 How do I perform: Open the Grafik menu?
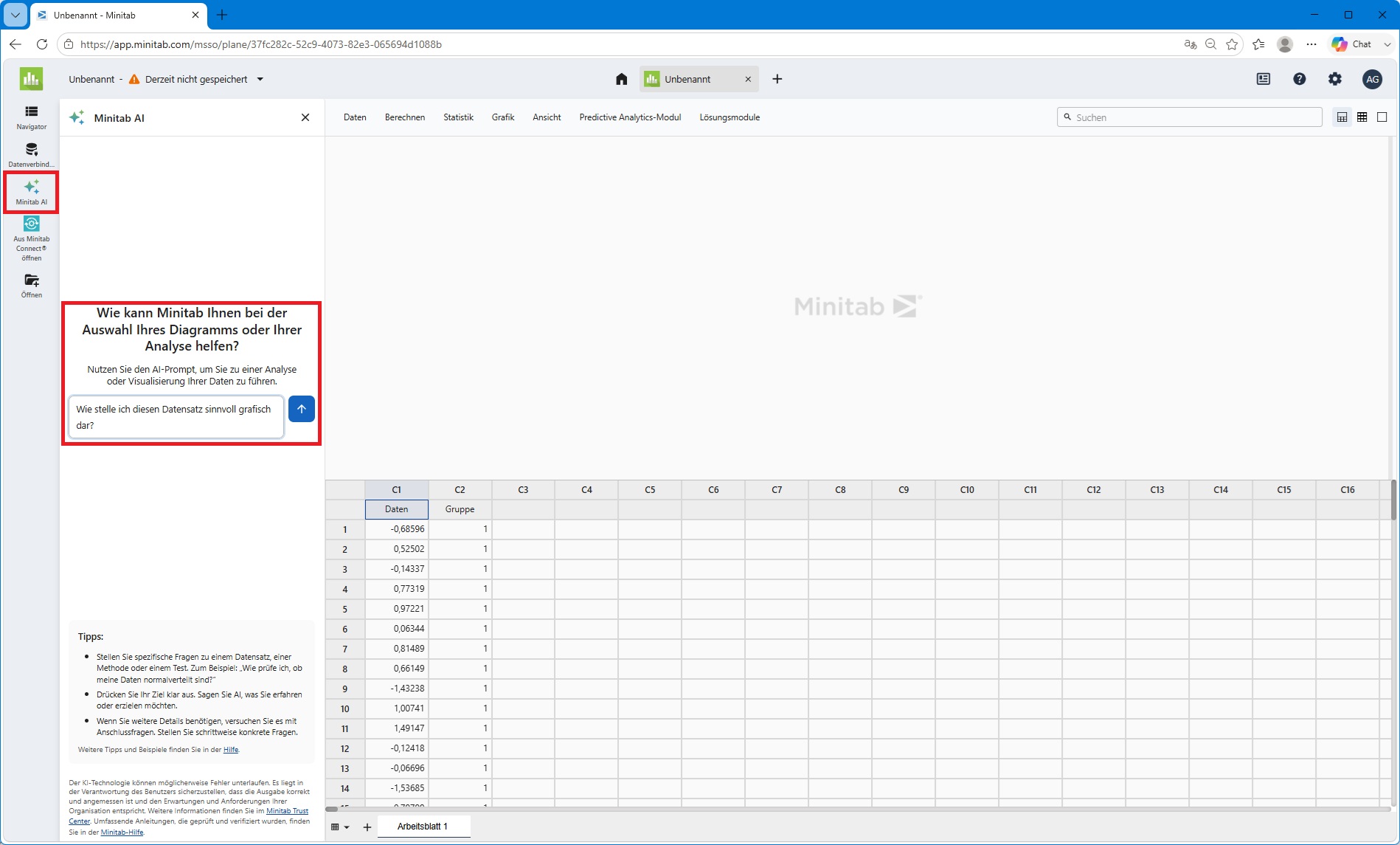click(x=503, y=117)
